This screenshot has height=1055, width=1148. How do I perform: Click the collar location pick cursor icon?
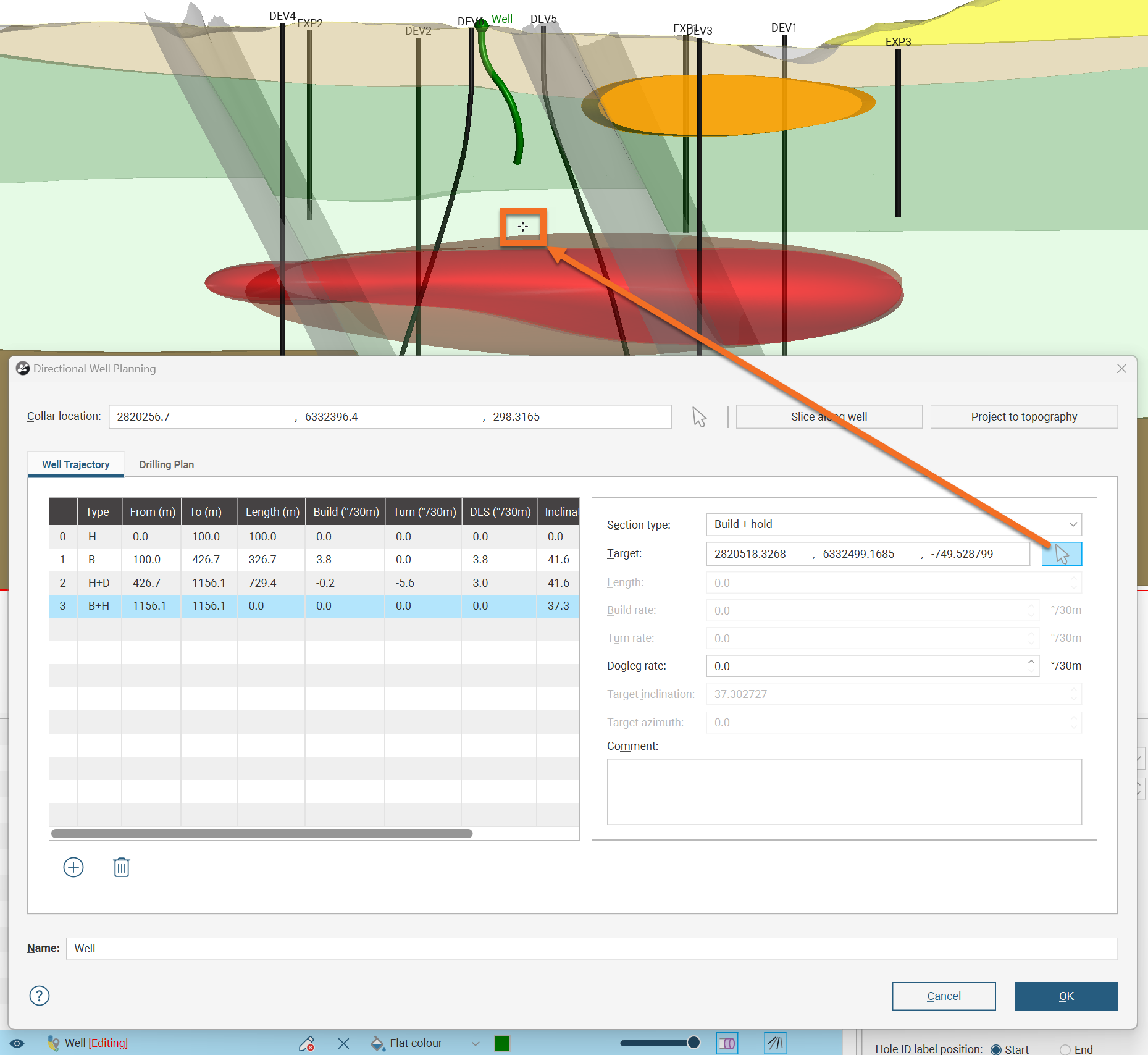[x=699, y=417]
